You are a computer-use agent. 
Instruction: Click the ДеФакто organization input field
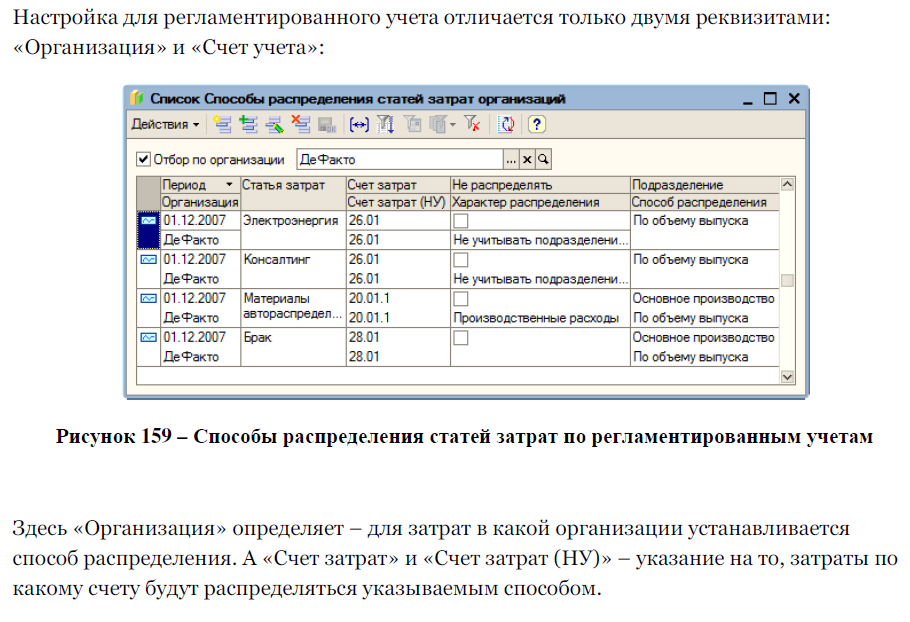click(x=400, y=159)
